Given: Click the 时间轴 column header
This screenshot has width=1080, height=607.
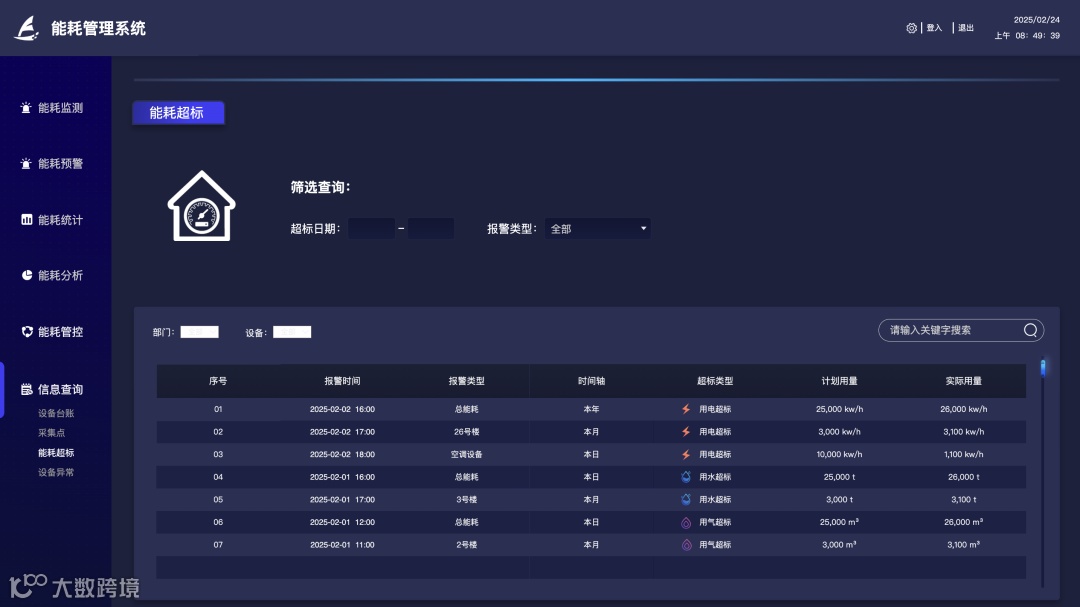Looking at the screenshot, I should pos(591,381).
